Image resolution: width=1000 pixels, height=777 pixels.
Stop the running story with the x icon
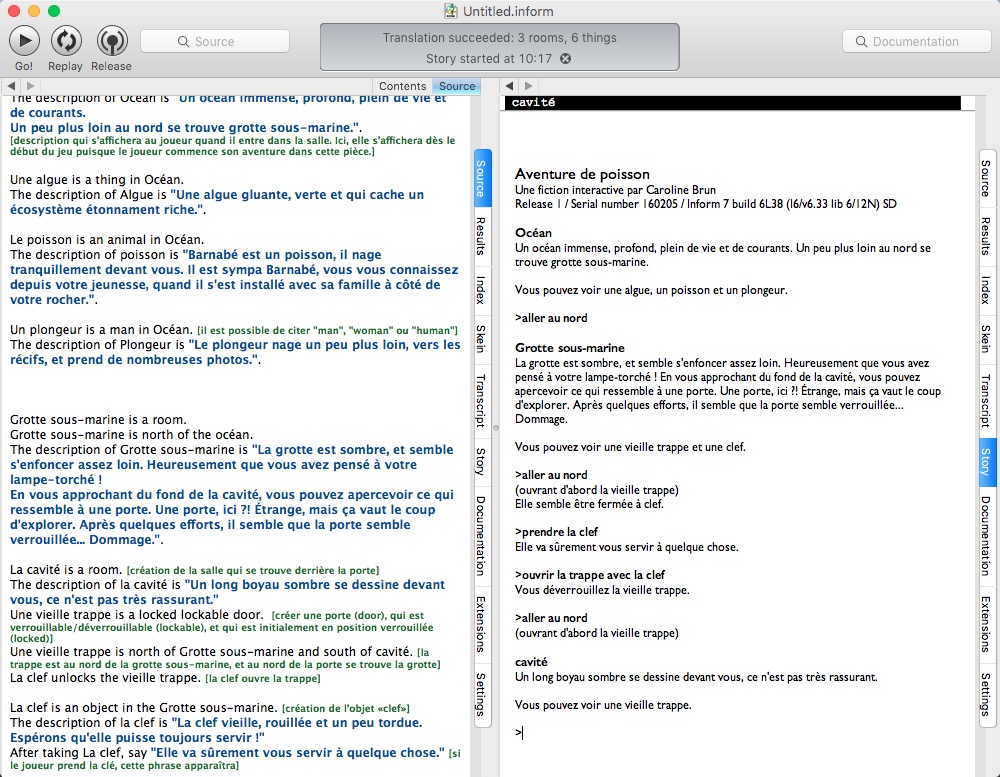[x=565, y=59]
